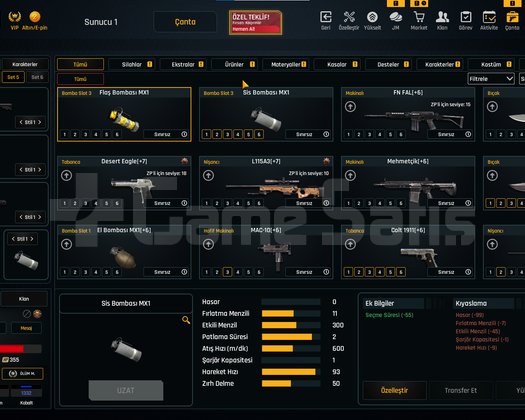Open the JM coins icon

pyautogui.click(x=395, y=17)
